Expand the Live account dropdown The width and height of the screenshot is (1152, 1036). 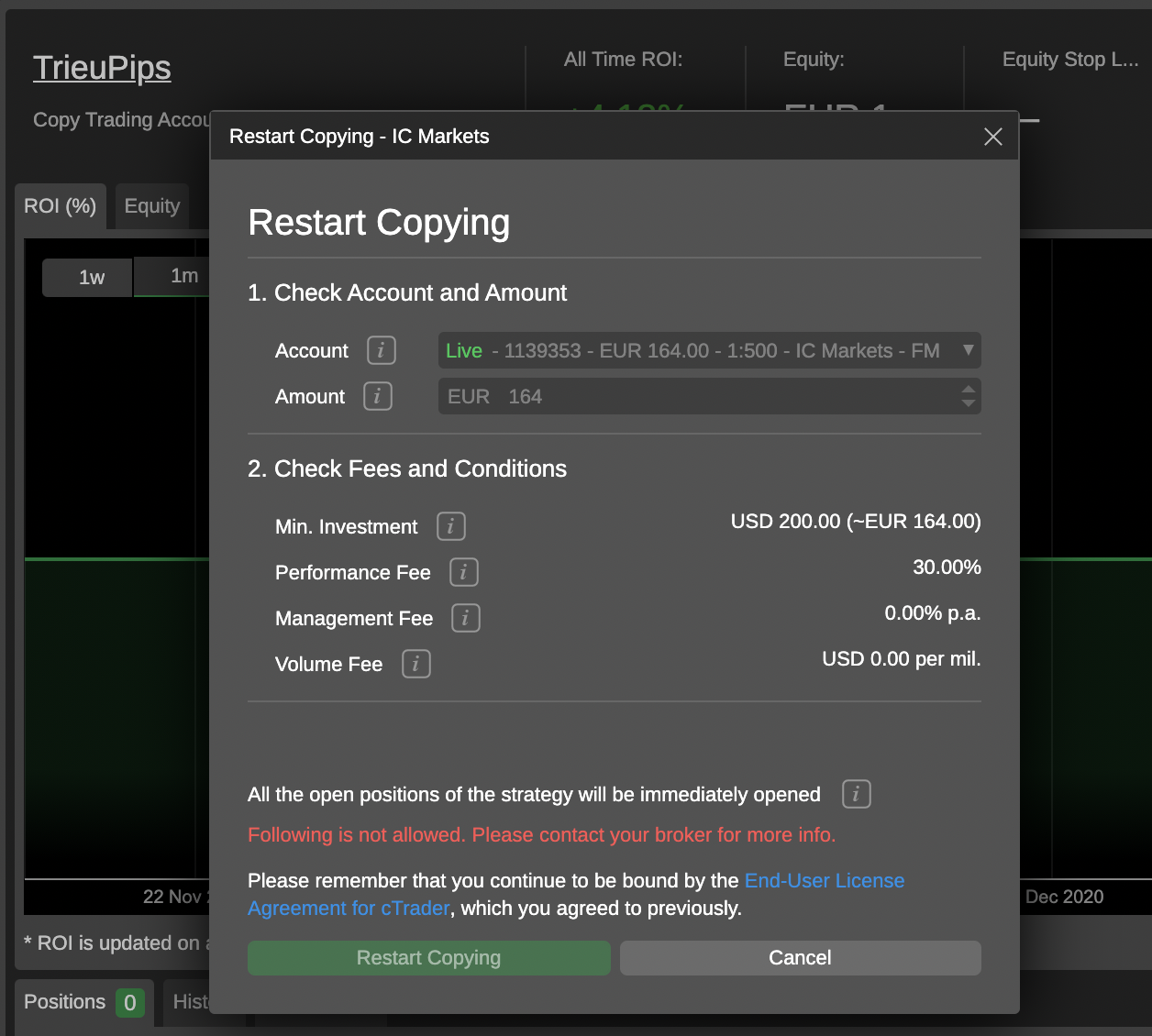(x=710, y=350)
